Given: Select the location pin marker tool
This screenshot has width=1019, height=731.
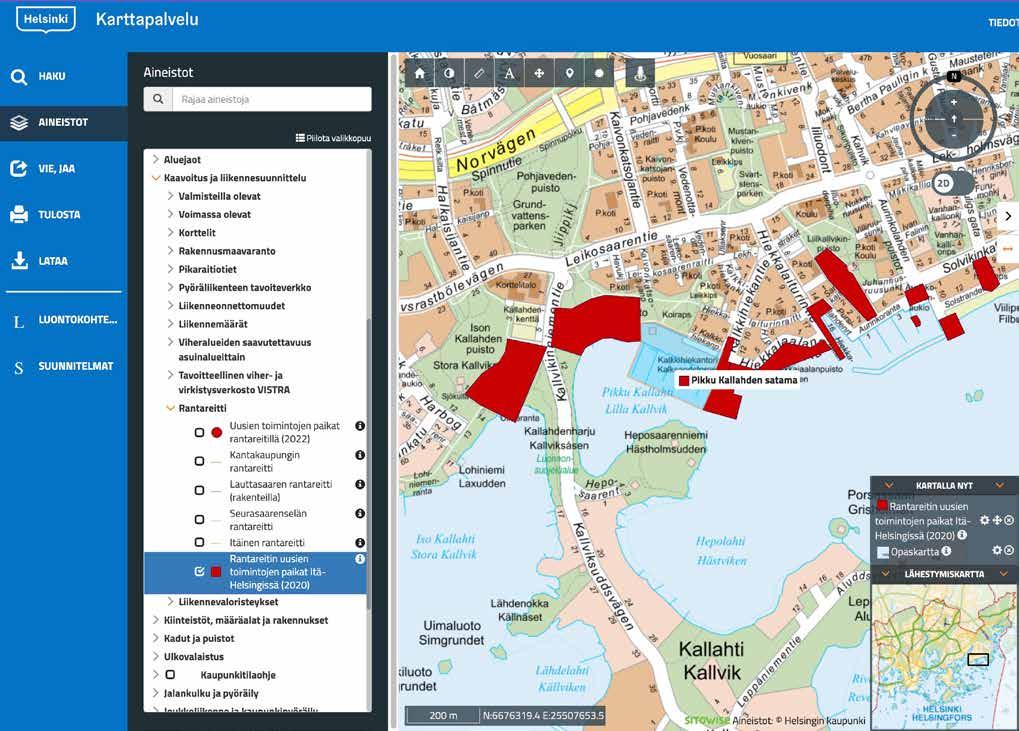Looking at the screenshot, I should coord(569,73).
